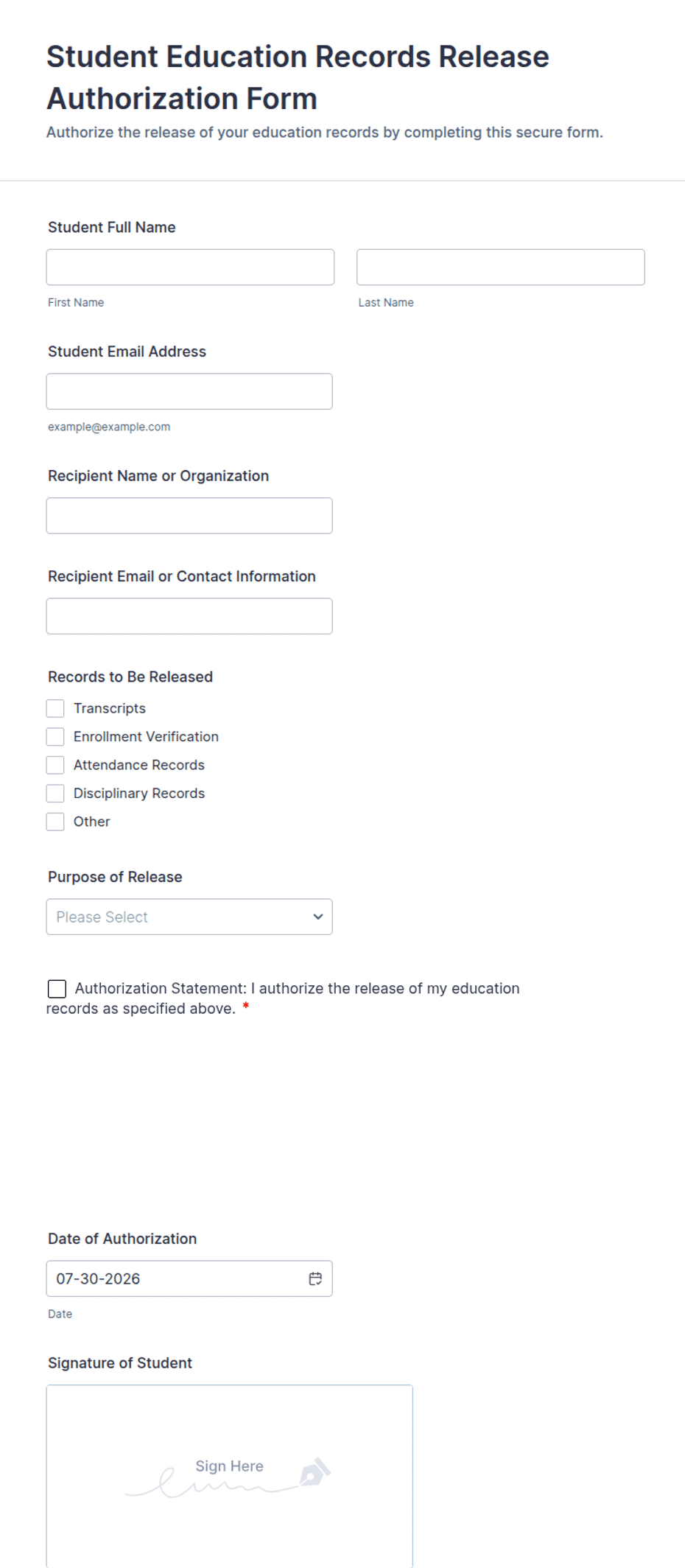Image resolution: width=685 pixels, height=1568 pixels.
Task: Click the Transcripts label text
Action: pos(110,708)
